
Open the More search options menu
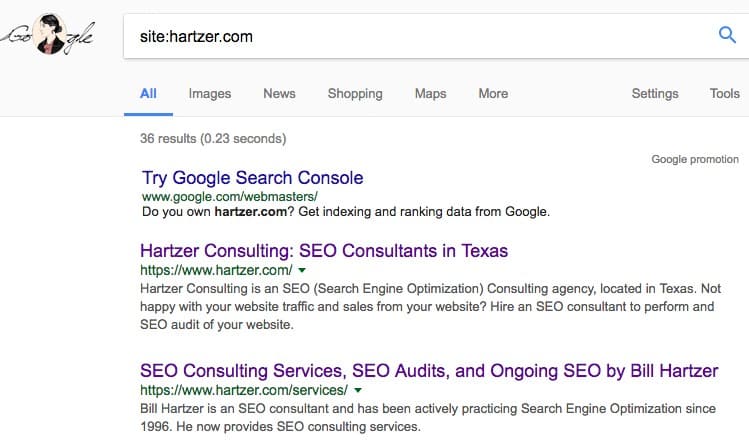pyautogui.click(x=493, y=94)
